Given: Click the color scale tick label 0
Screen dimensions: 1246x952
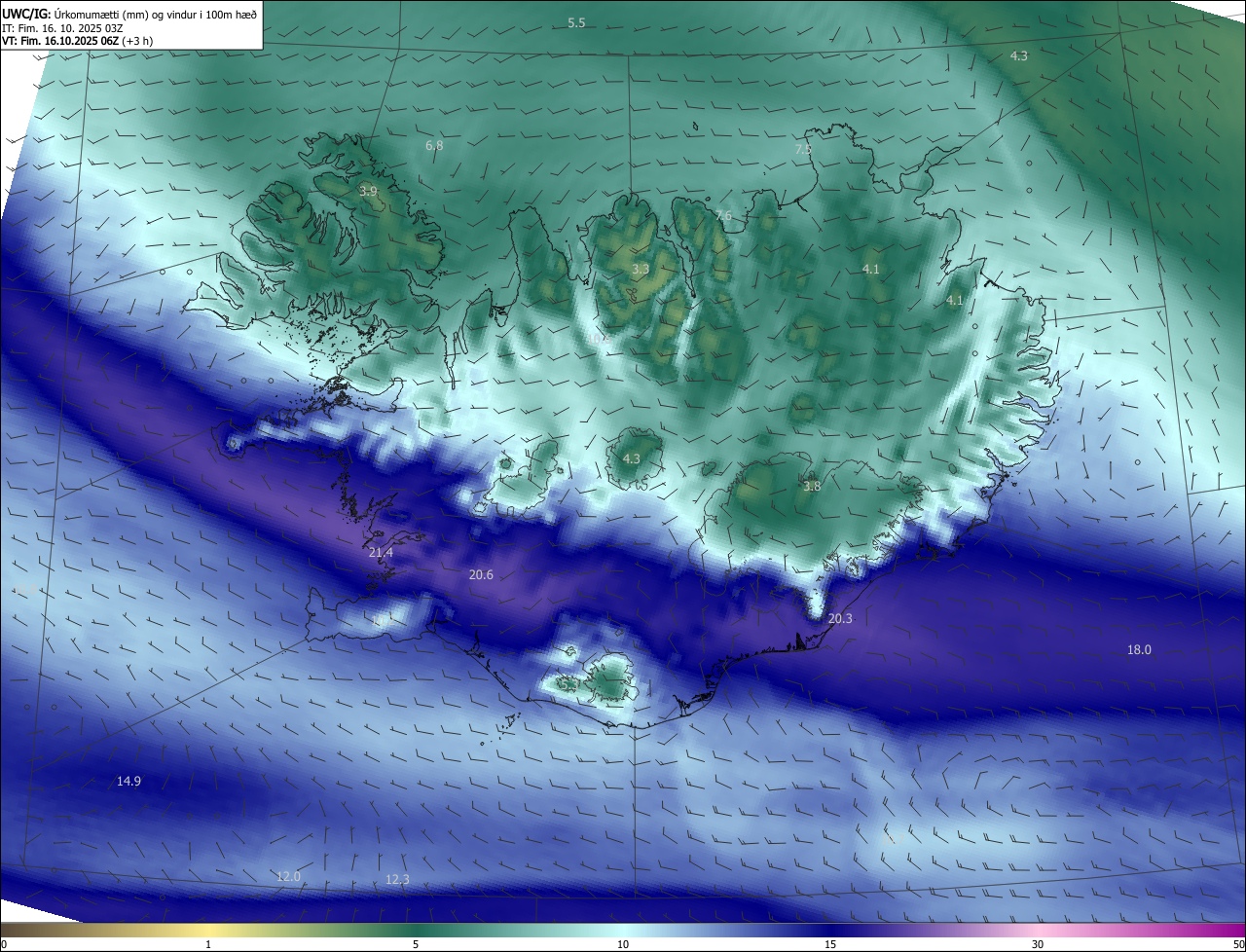Looking at the screenshot, I should (4, 944).
